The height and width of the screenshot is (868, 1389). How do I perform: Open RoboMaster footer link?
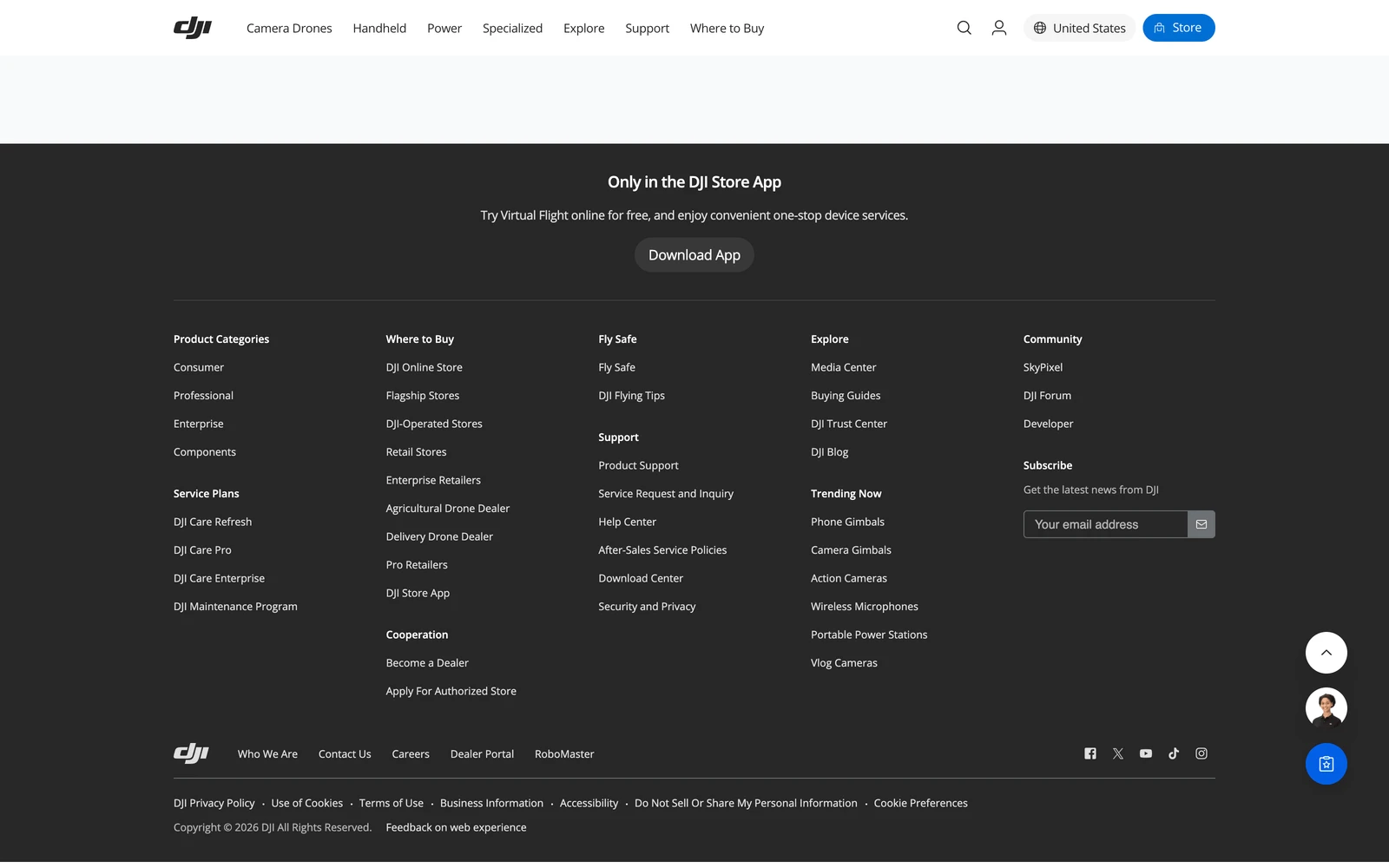pyautogui.click(x=564, y=754)
